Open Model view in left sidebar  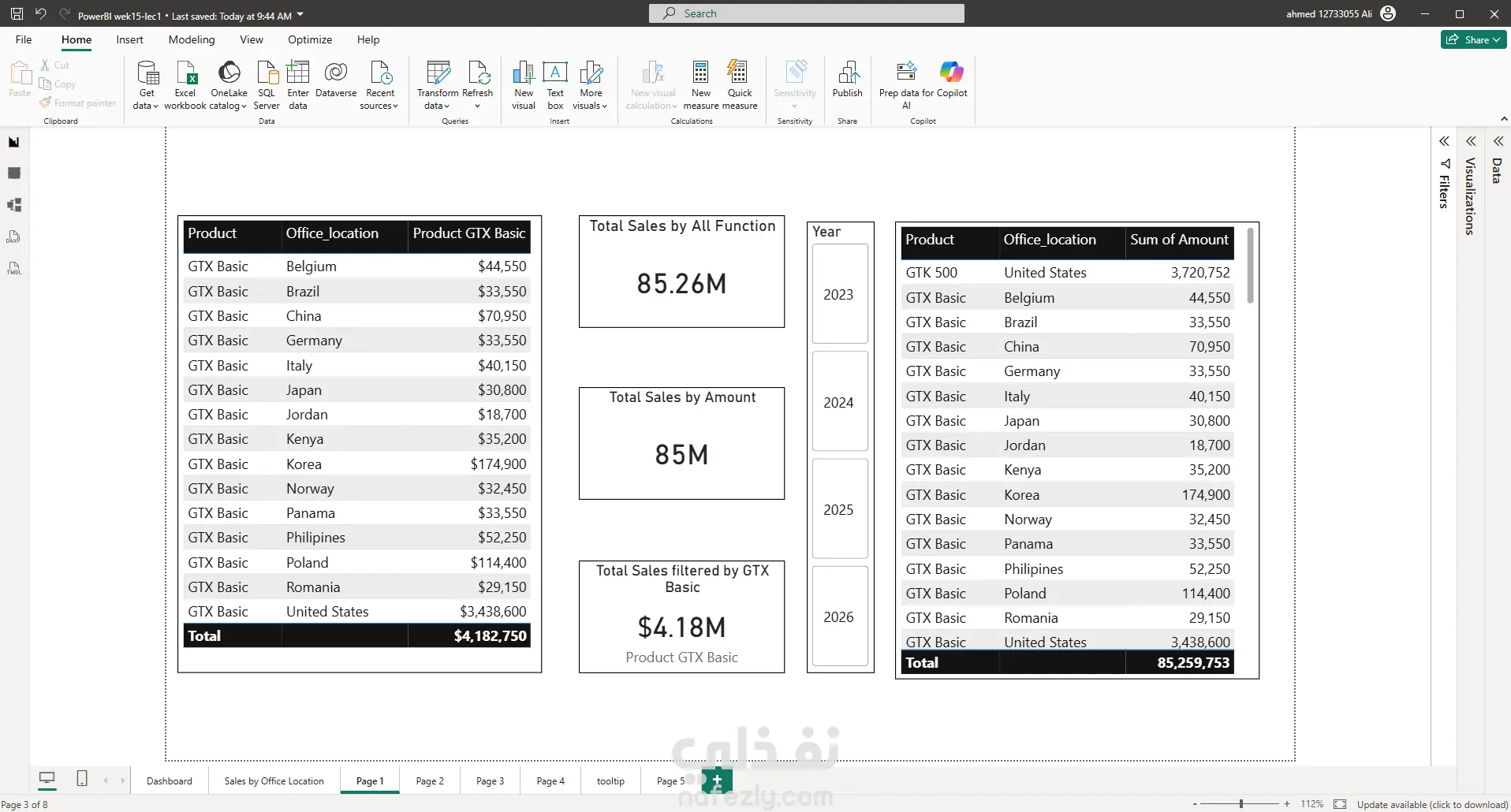click(x=14, y=205)
